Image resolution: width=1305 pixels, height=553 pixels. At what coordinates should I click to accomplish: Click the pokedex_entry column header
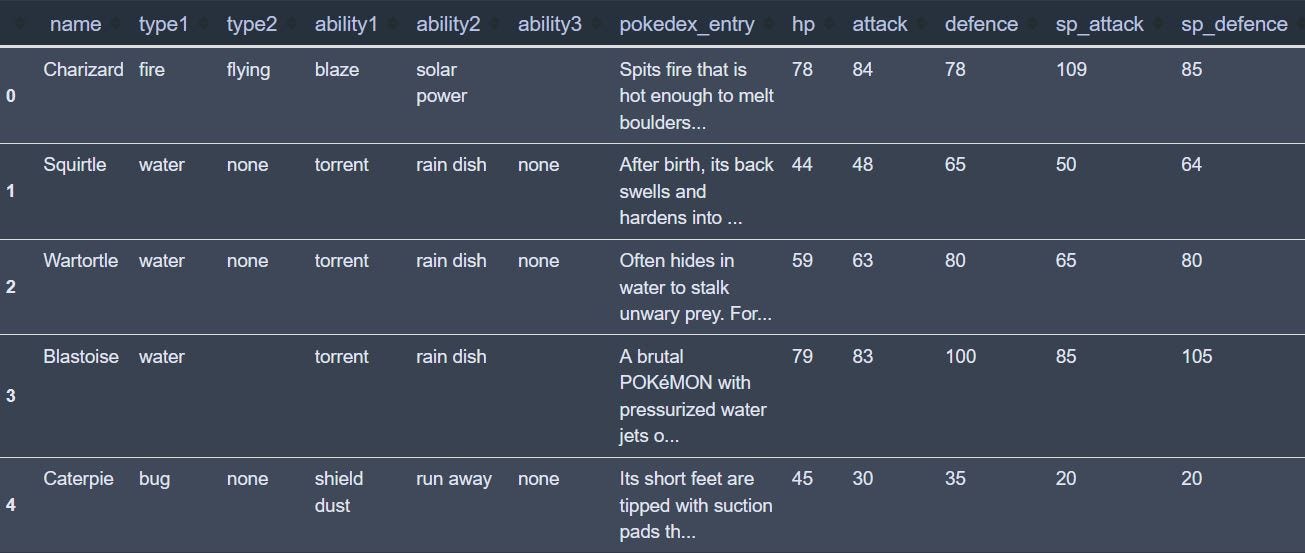click(x=686, y=24)
